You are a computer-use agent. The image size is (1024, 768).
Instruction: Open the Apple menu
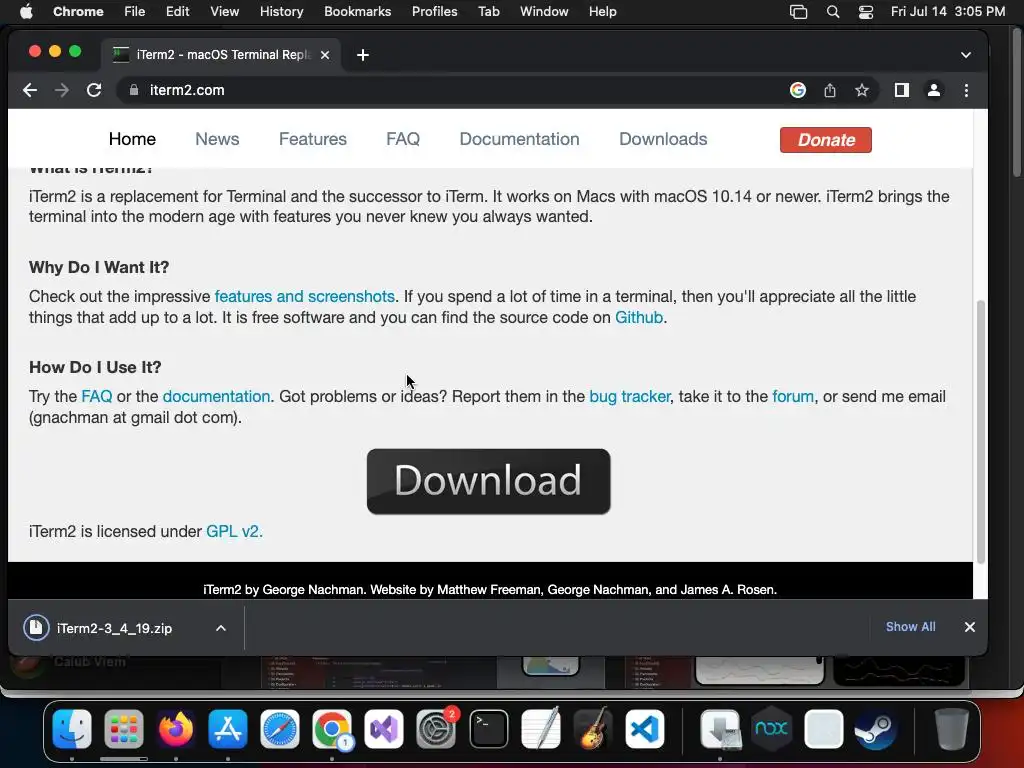coord(26,12)
